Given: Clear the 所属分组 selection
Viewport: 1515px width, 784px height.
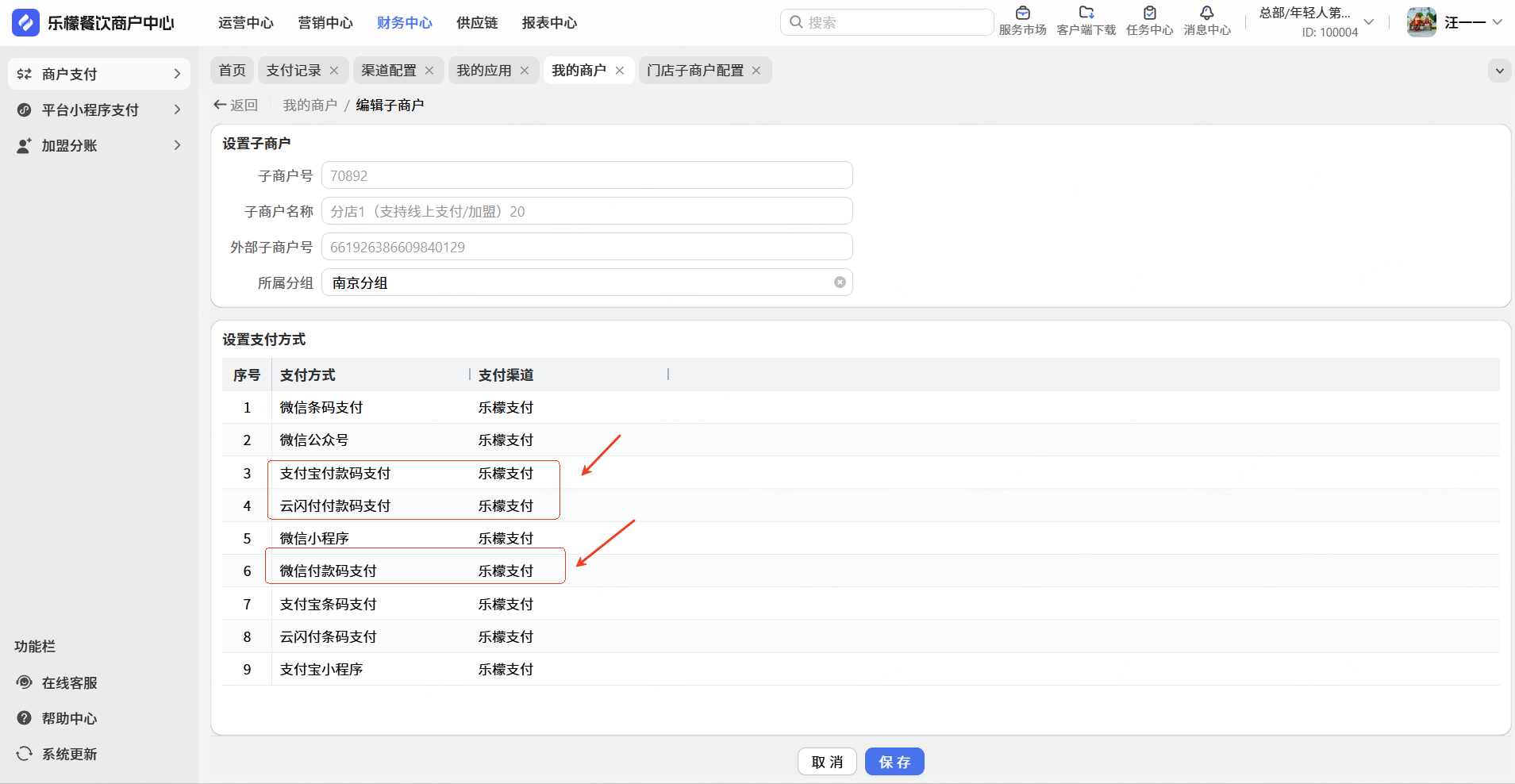Looking at the screenshot, I should tap(840, 282).
